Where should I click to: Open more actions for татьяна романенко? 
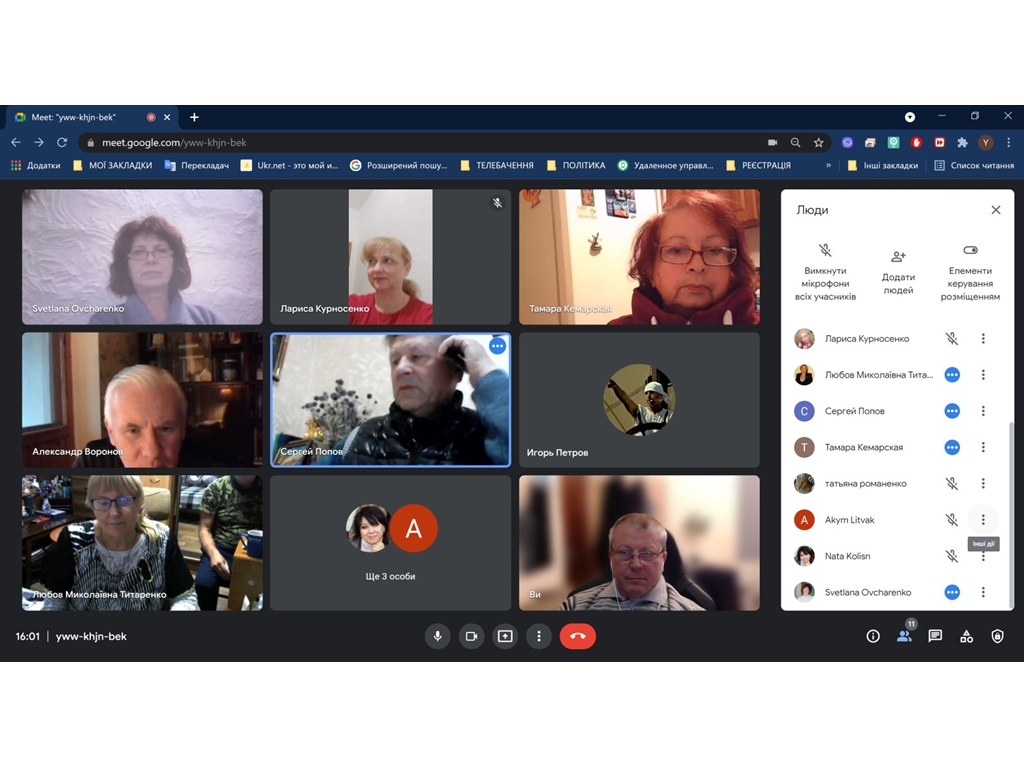coord(983,483)
